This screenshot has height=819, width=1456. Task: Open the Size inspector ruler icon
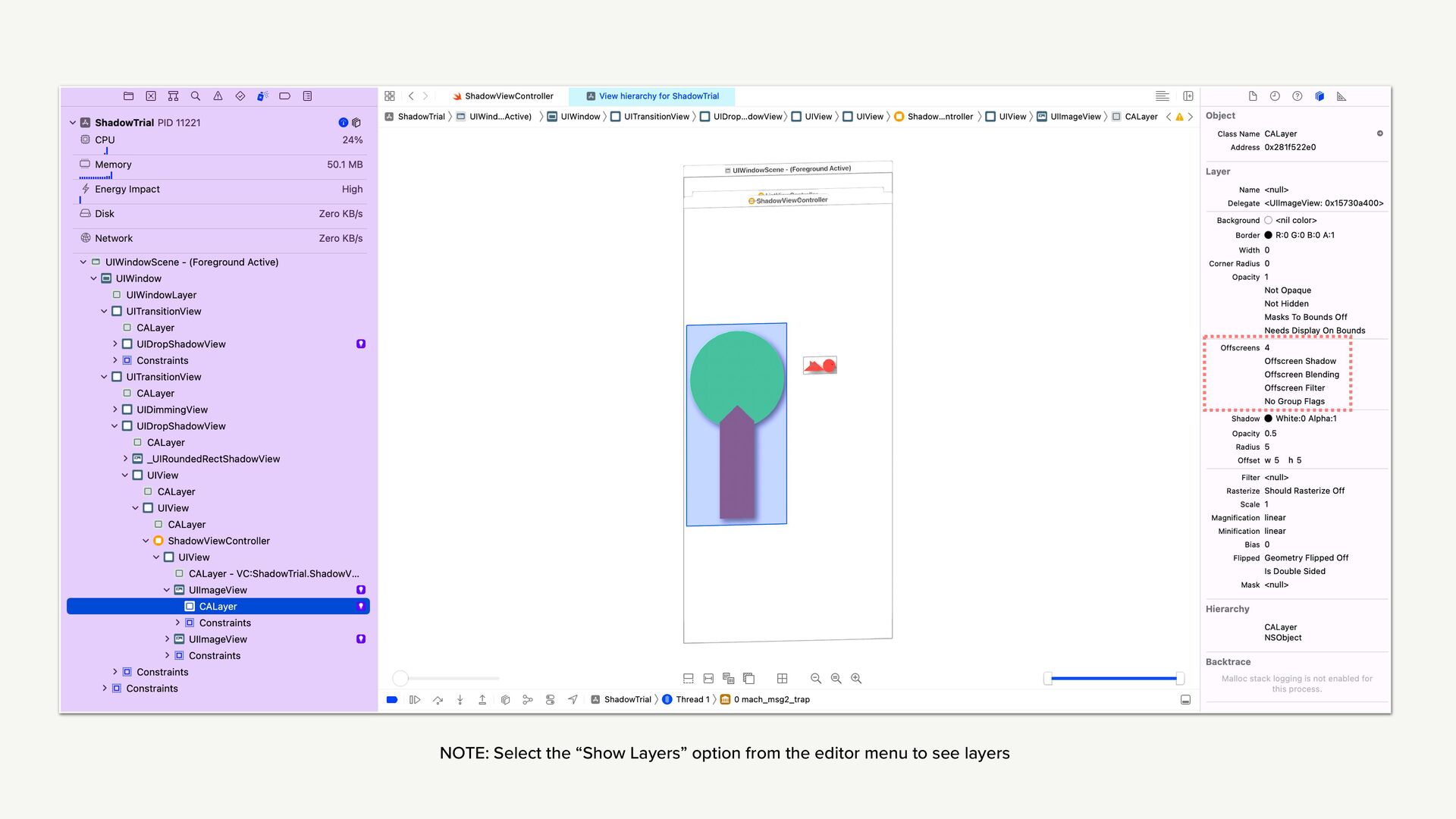[x=1341, y=96]
